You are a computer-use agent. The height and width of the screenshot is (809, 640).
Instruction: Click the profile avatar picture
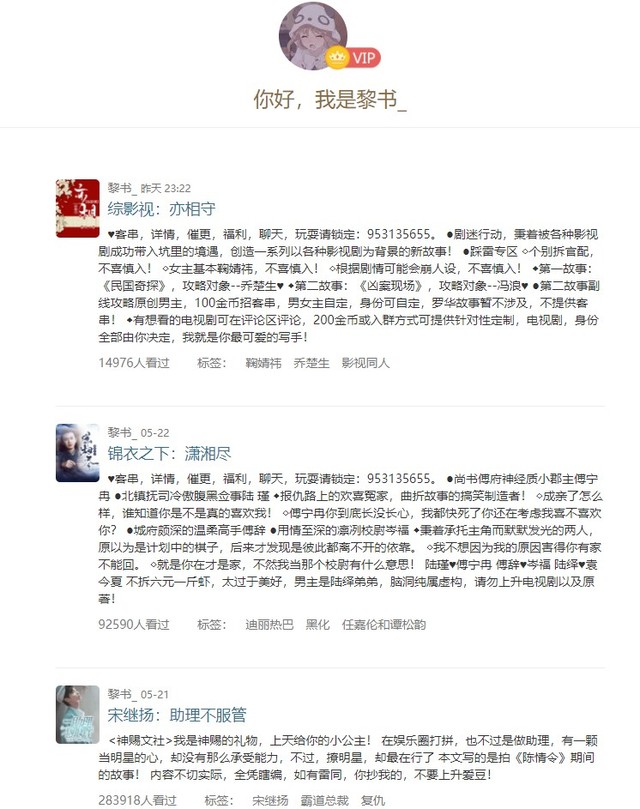313,36
